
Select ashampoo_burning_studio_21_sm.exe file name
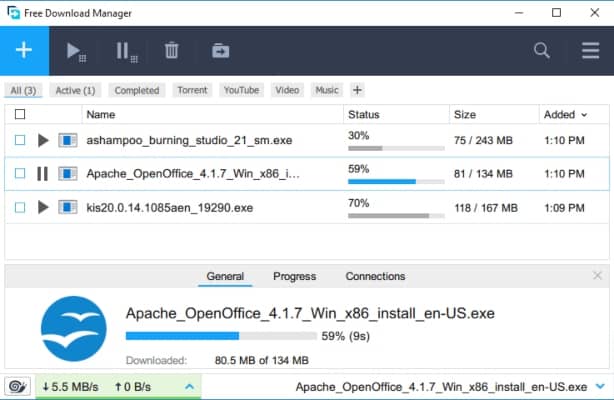click(189, 140)
